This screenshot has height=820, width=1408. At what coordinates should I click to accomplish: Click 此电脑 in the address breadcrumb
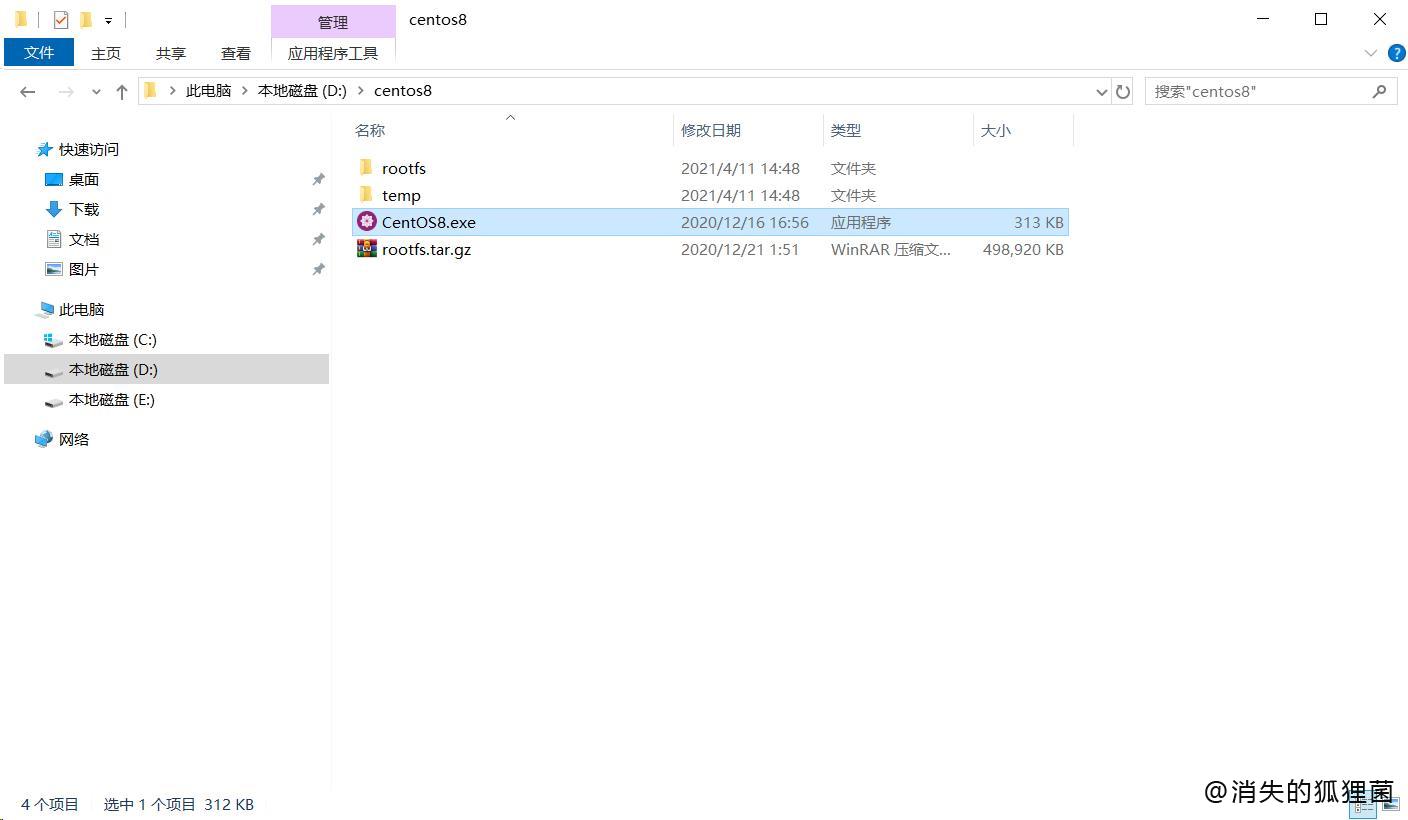coord(208,91)
